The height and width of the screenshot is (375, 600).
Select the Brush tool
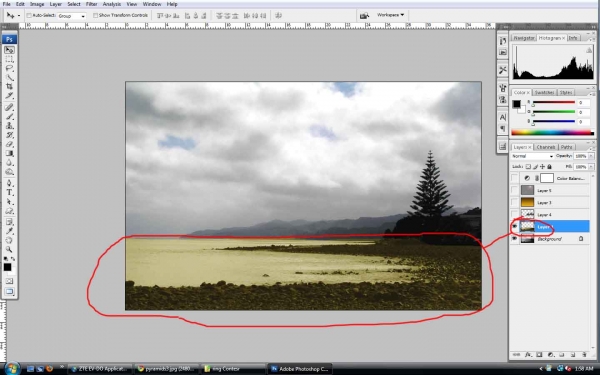9,117
